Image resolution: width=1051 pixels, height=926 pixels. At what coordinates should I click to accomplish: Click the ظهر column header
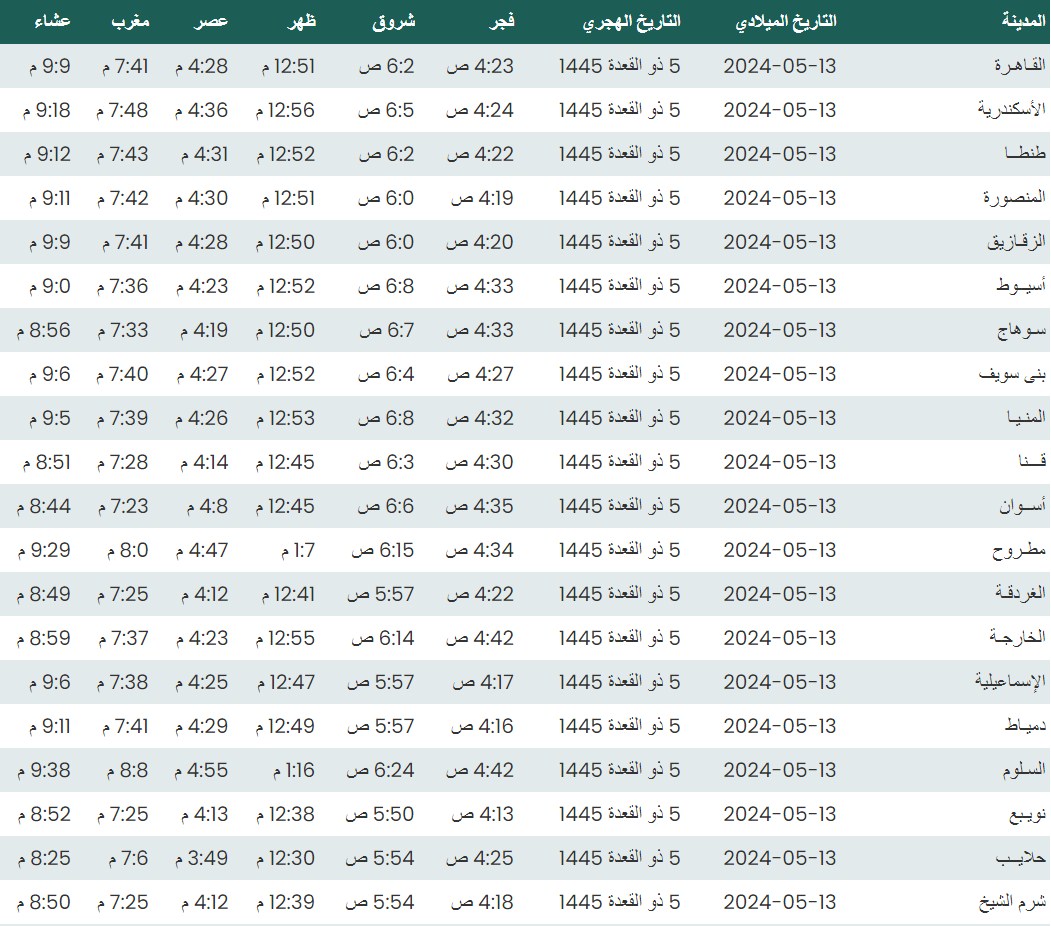click(301, 21)
